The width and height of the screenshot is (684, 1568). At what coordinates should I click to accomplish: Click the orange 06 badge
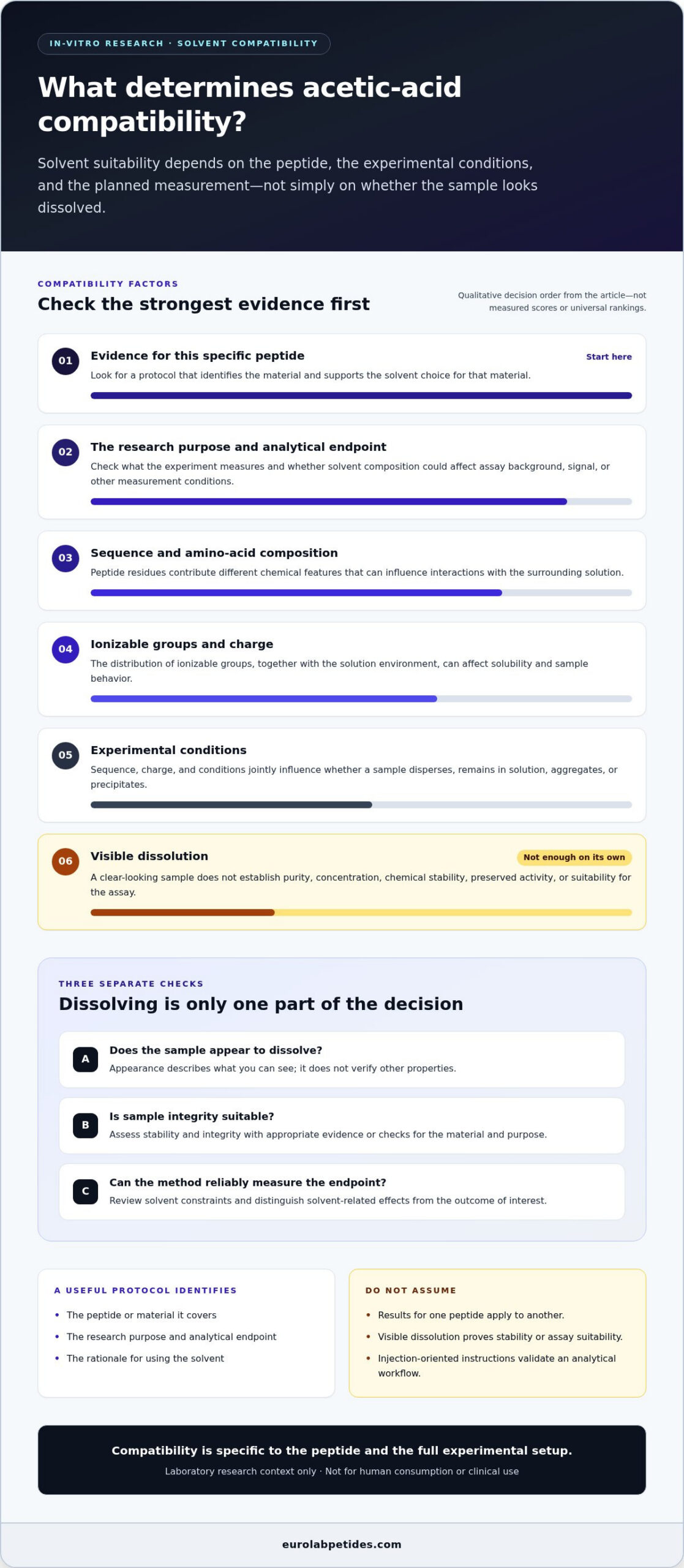click(66, 861)
